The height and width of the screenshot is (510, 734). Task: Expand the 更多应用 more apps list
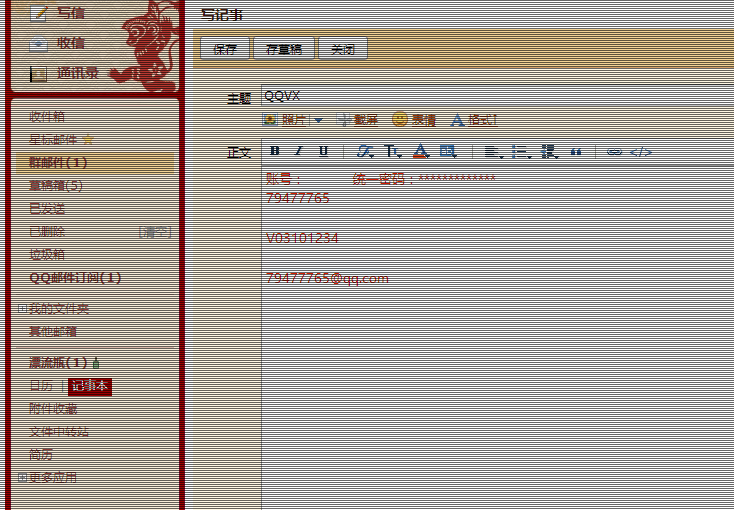tap(22, 478)
